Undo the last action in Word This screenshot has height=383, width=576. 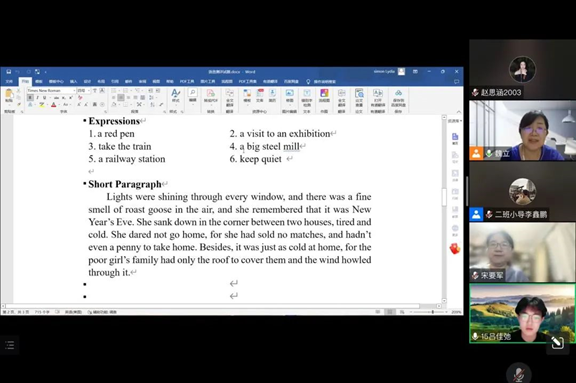(x=18, y=72)
